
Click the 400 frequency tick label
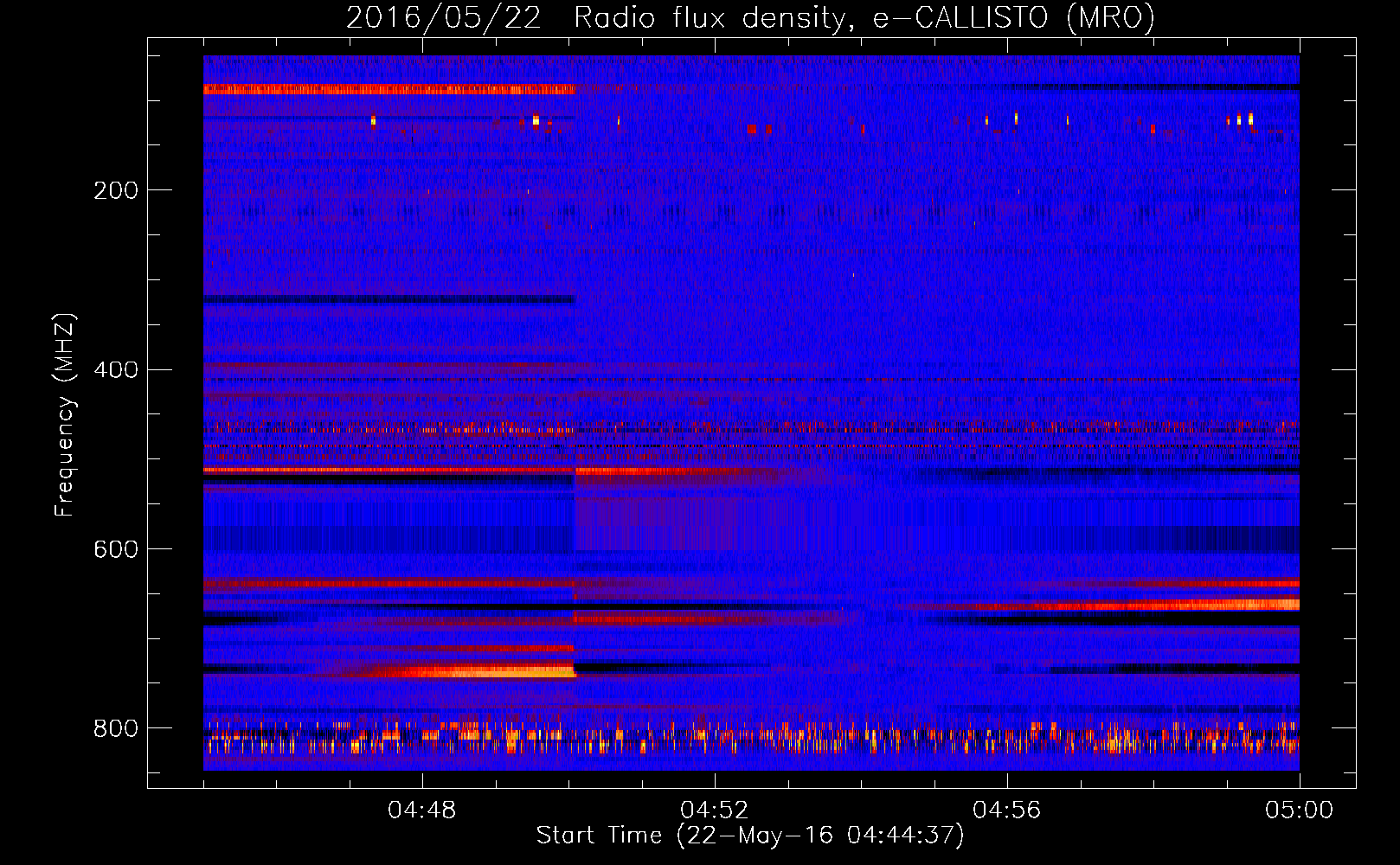click(x=116, y=370)
